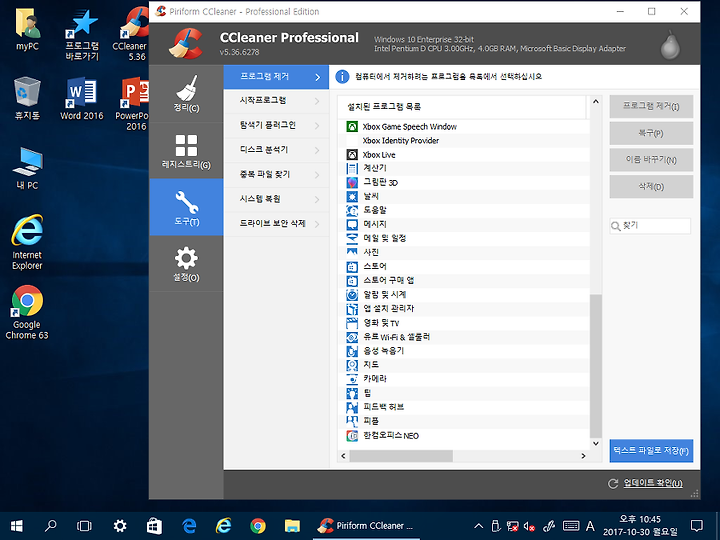Click the list's scroll-up arrow
Image resolution: width=720 pixels, height=540 pixels.
(596, 101)
